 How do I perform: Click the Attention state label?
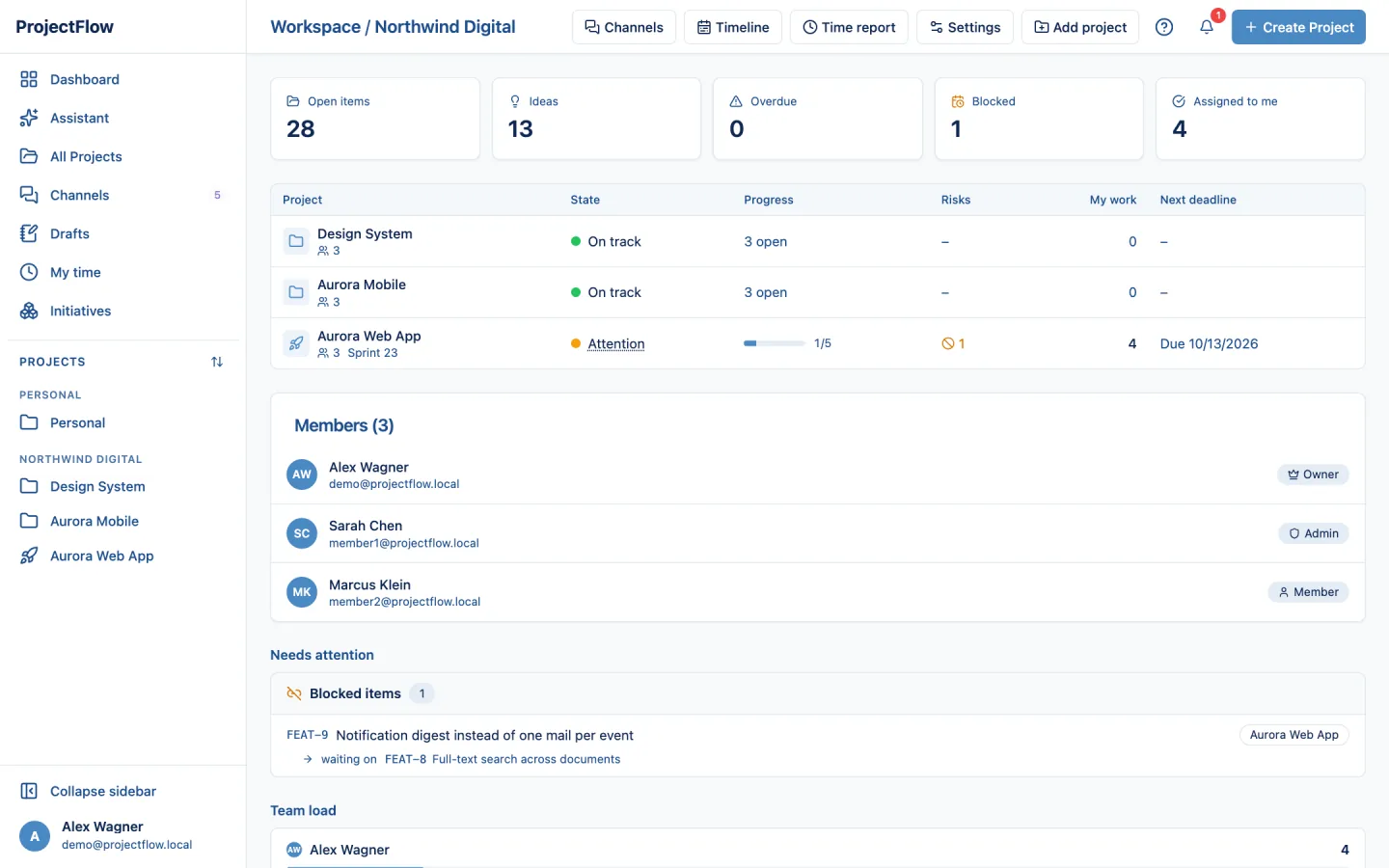pyautogui.click(x=616, y=343)
